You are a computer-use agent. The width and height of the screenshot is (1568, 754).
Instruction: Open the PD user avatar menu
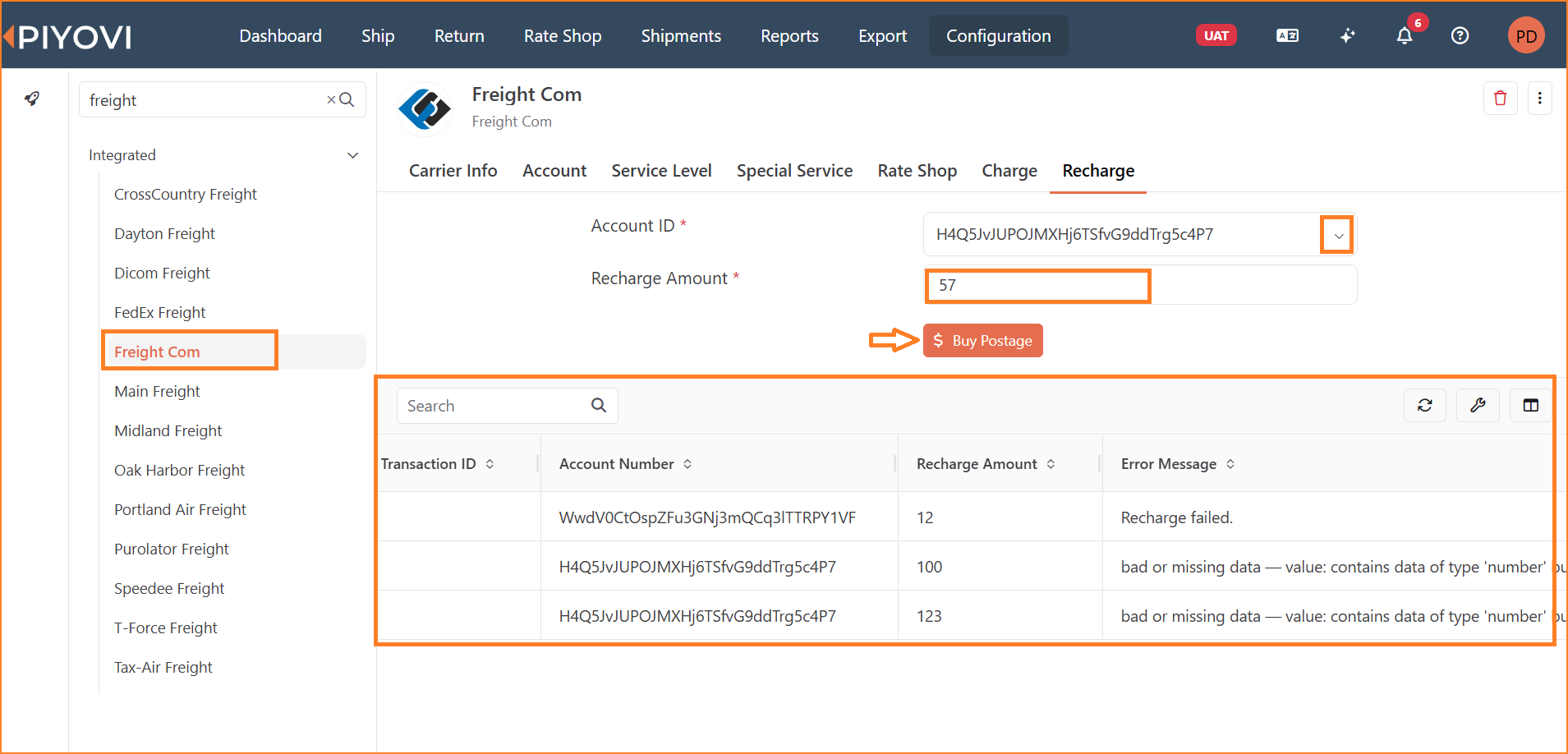tap(1526, 36)
